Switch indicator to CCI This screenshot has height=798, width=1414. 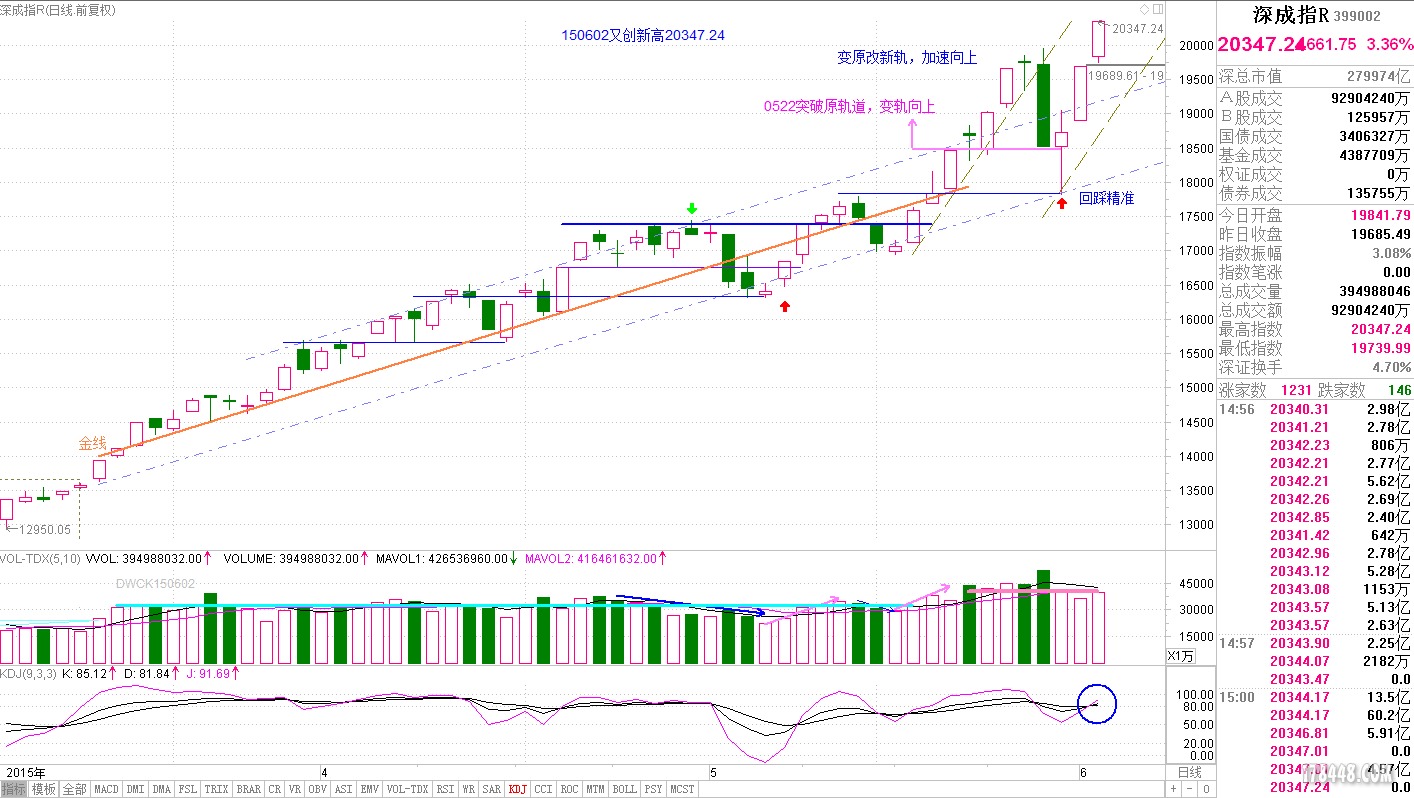pyautogui.click(x=543, y=789)
